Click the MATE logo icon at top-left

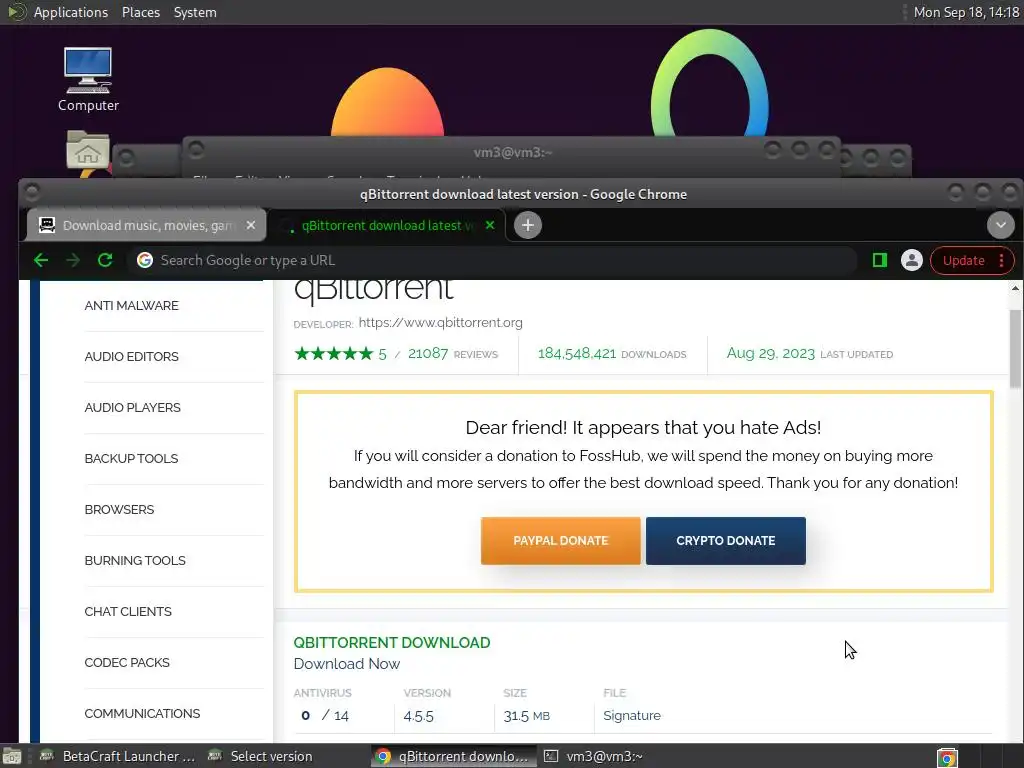pyautogui.click(x=16, y=12)
